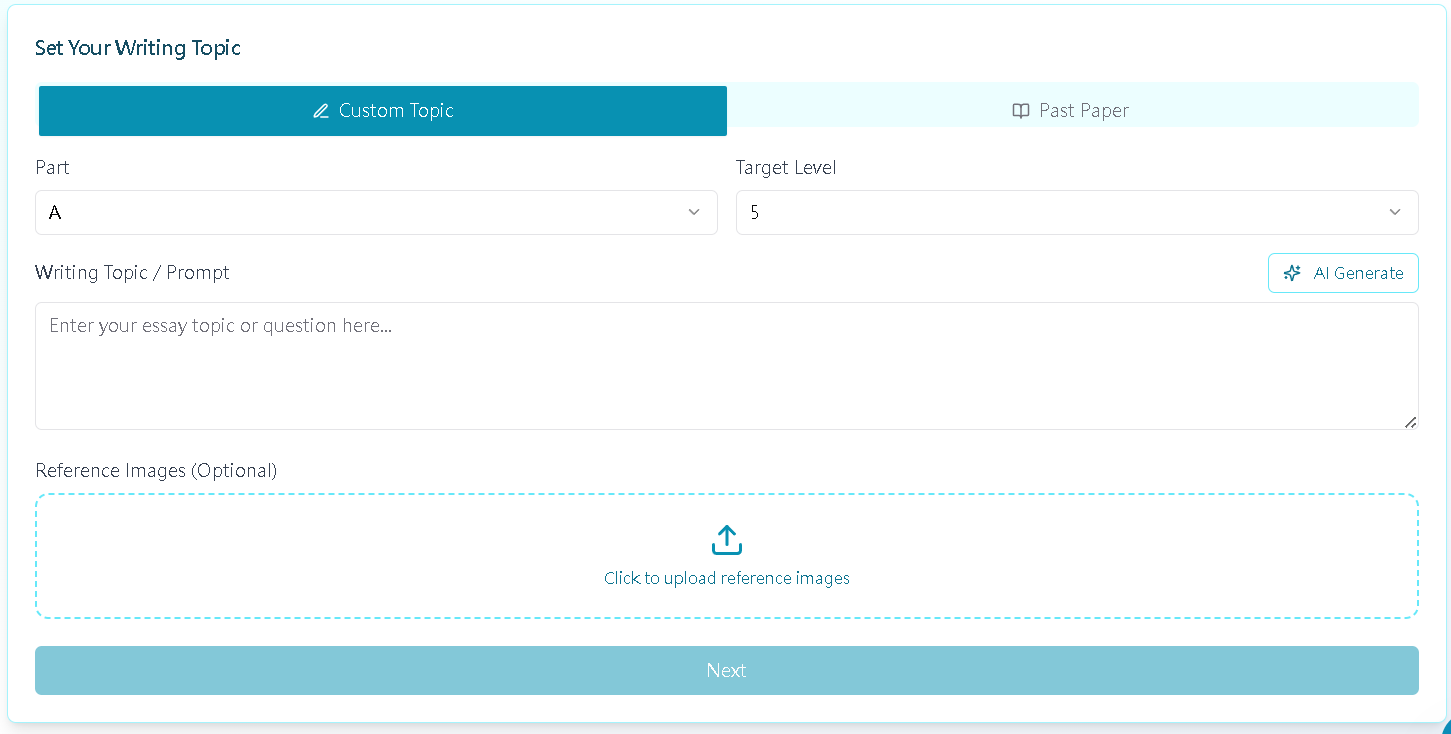Click the AI Generate button

coord(1343,273)
